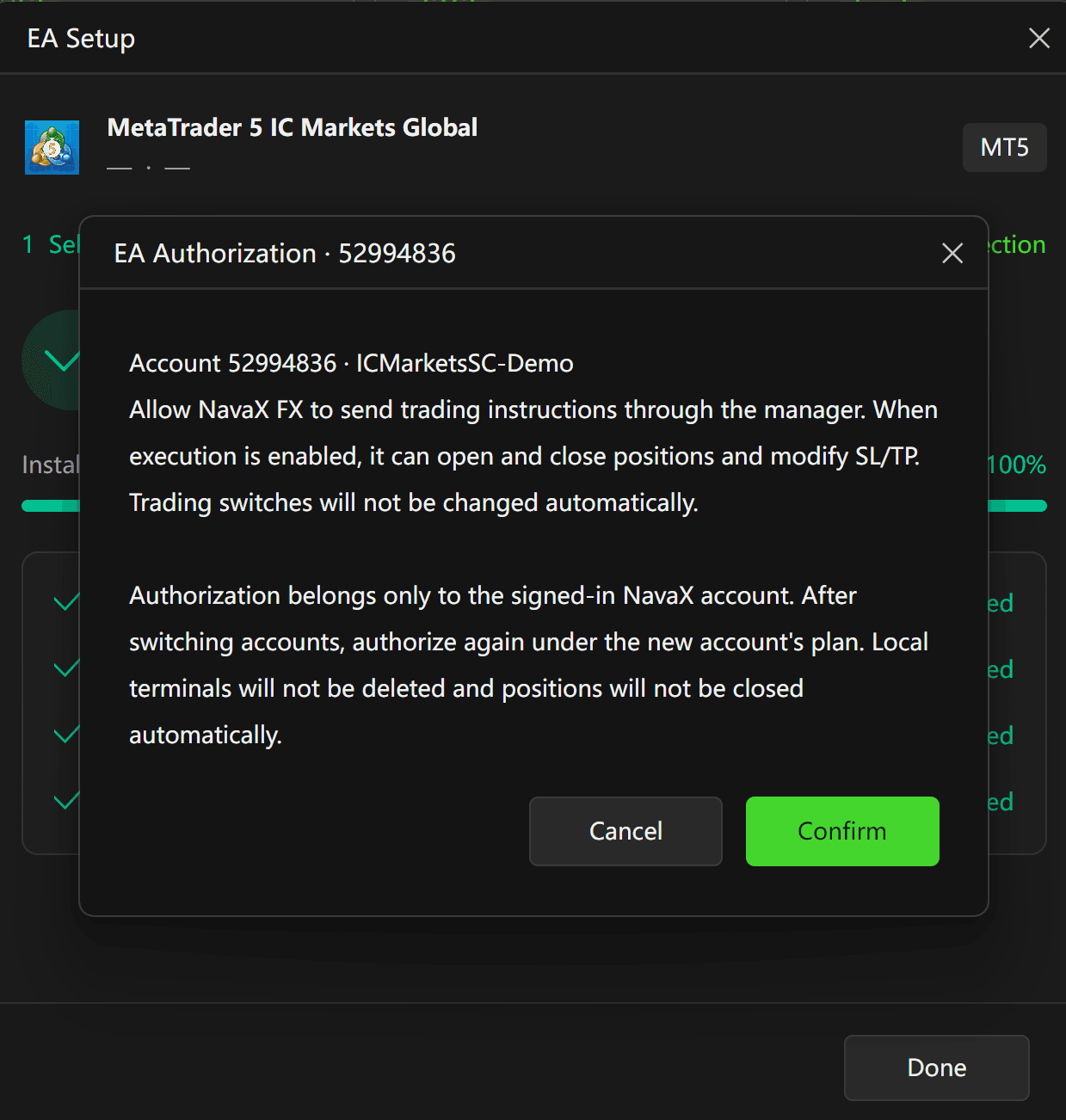Close the EA Authorization dialog
The image size is (1066, 1120).
tap(952, 253)
